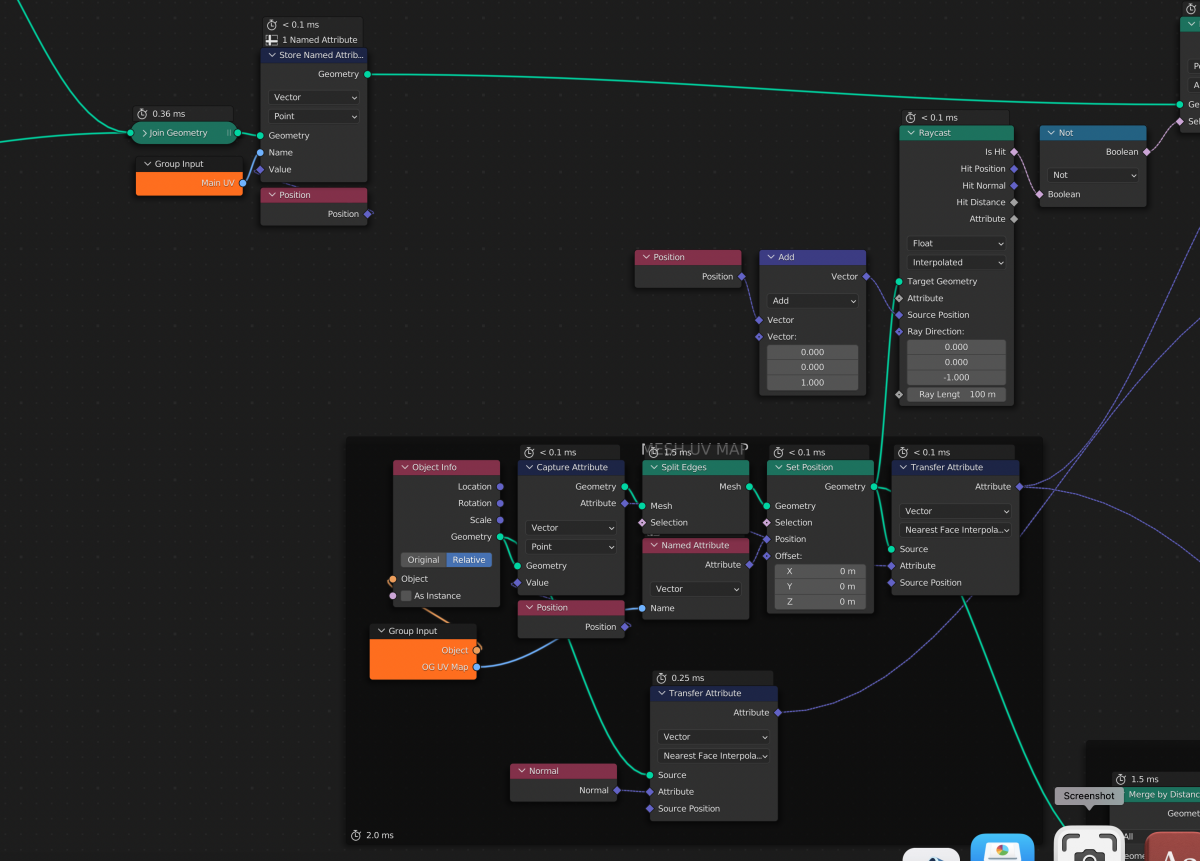Screen dimensions: 1200x861
Task: Click the Offset X value field in Set Position
Action: click(817, 571)
